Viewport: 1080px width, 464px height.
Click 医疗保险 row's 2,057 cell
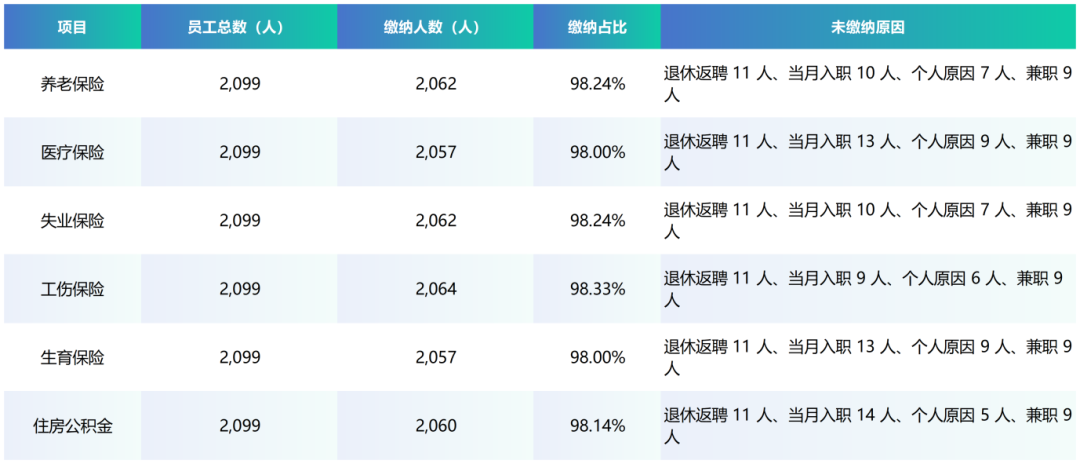pos(435,152)
